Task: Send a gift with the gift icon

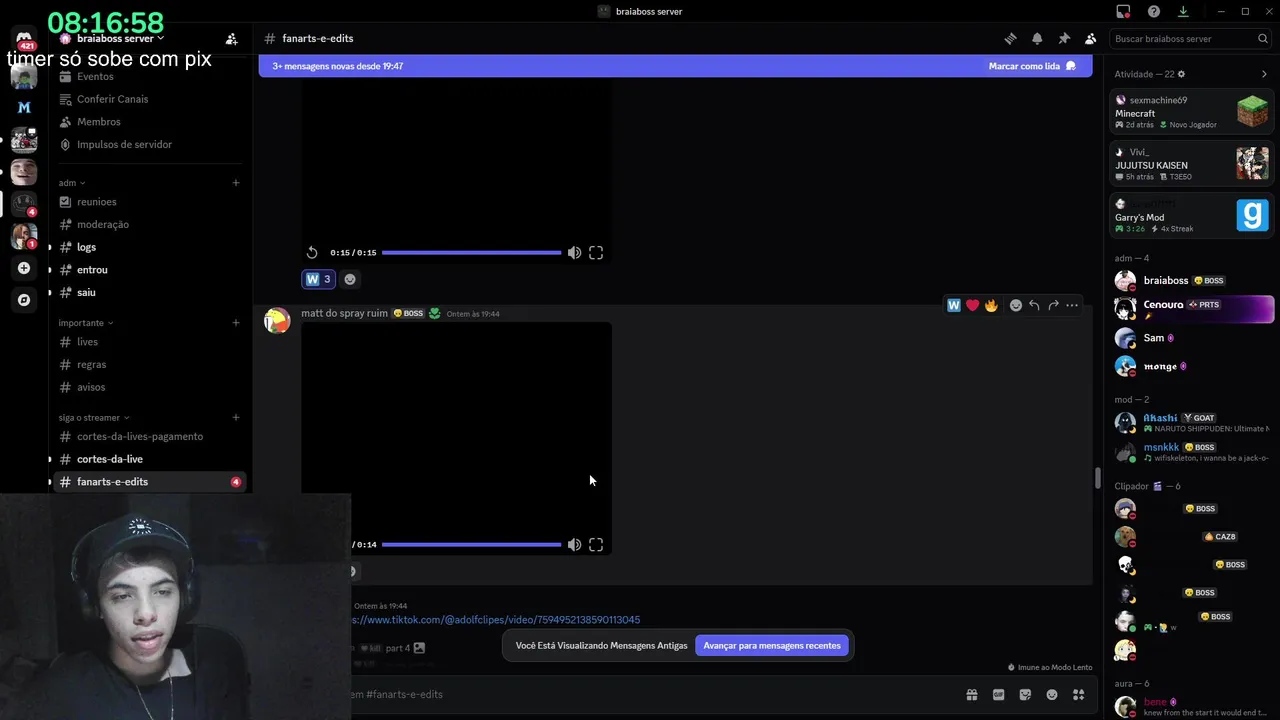Action: tap(971, 694)
